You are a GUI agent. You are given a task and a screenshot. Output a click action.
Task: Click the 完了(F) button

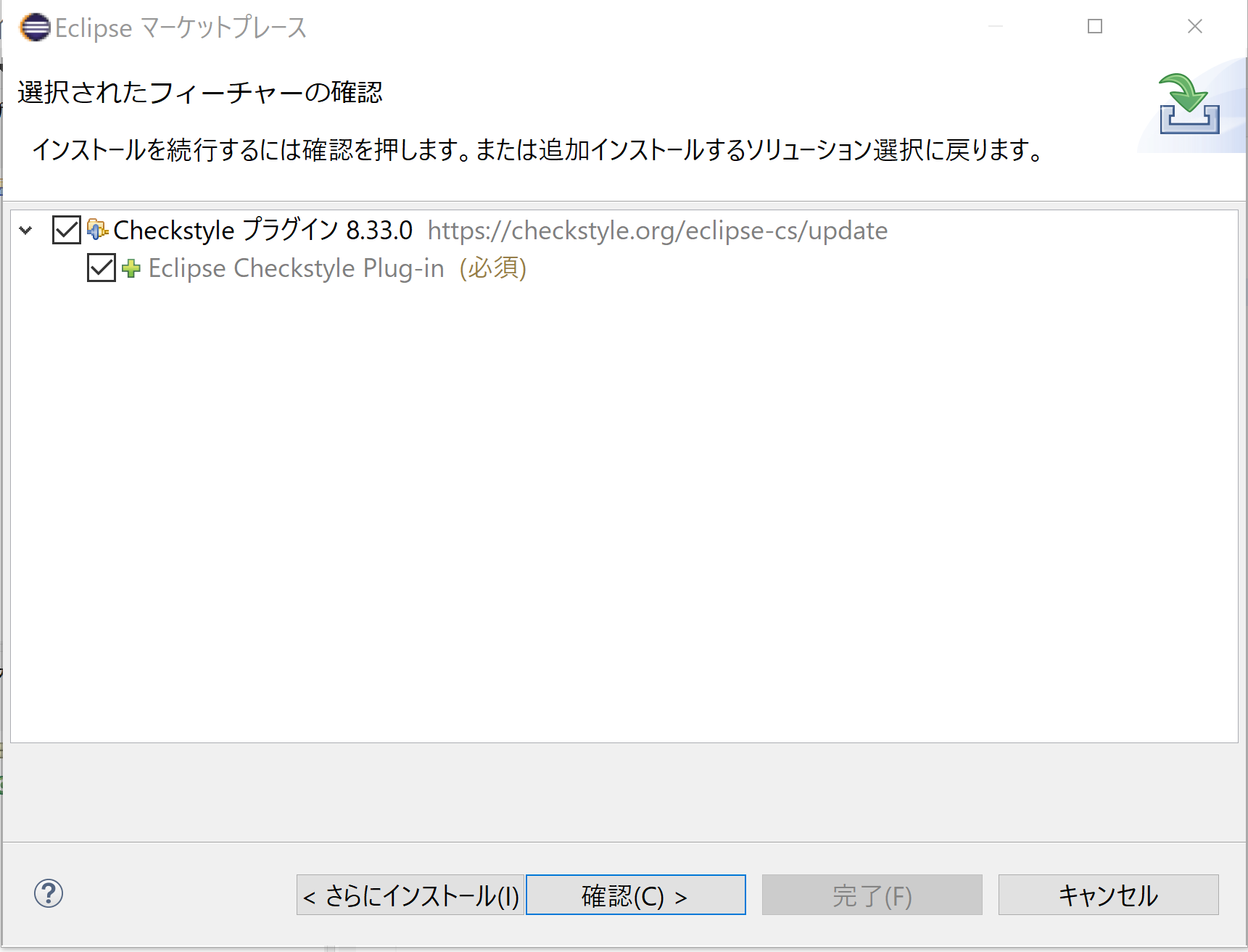tap(872, 895)
